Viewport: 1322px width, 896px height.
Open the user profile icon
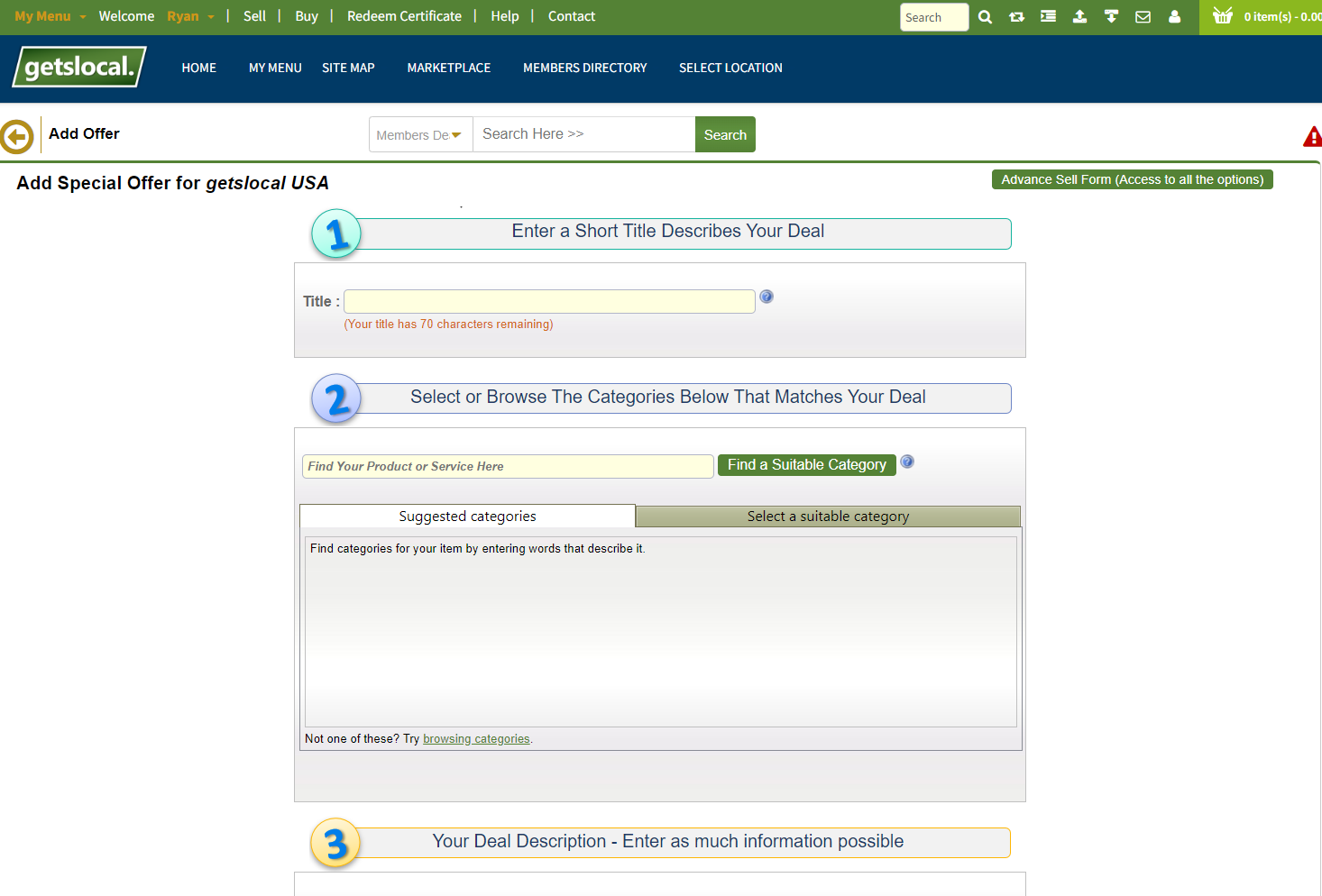tap(1174, 16)
